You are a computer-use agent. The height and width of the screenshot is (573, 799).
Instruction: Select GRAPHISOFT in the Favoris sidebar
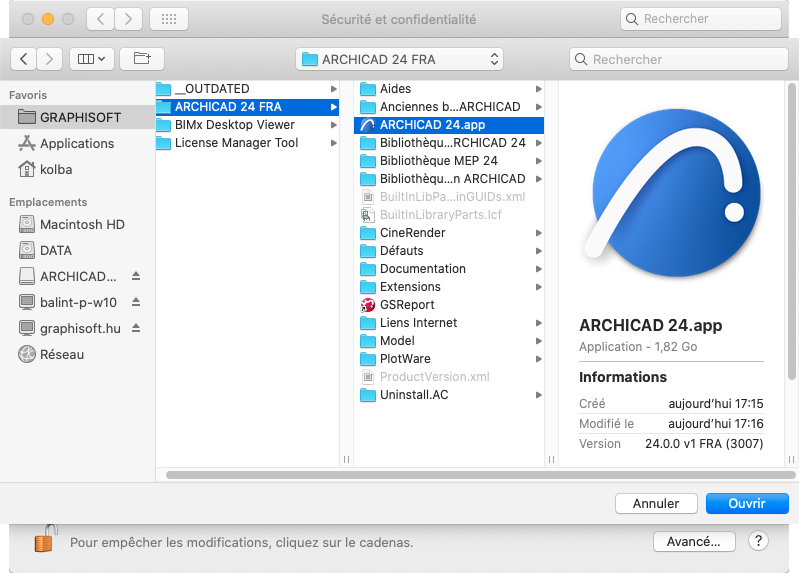click(77, 117)
